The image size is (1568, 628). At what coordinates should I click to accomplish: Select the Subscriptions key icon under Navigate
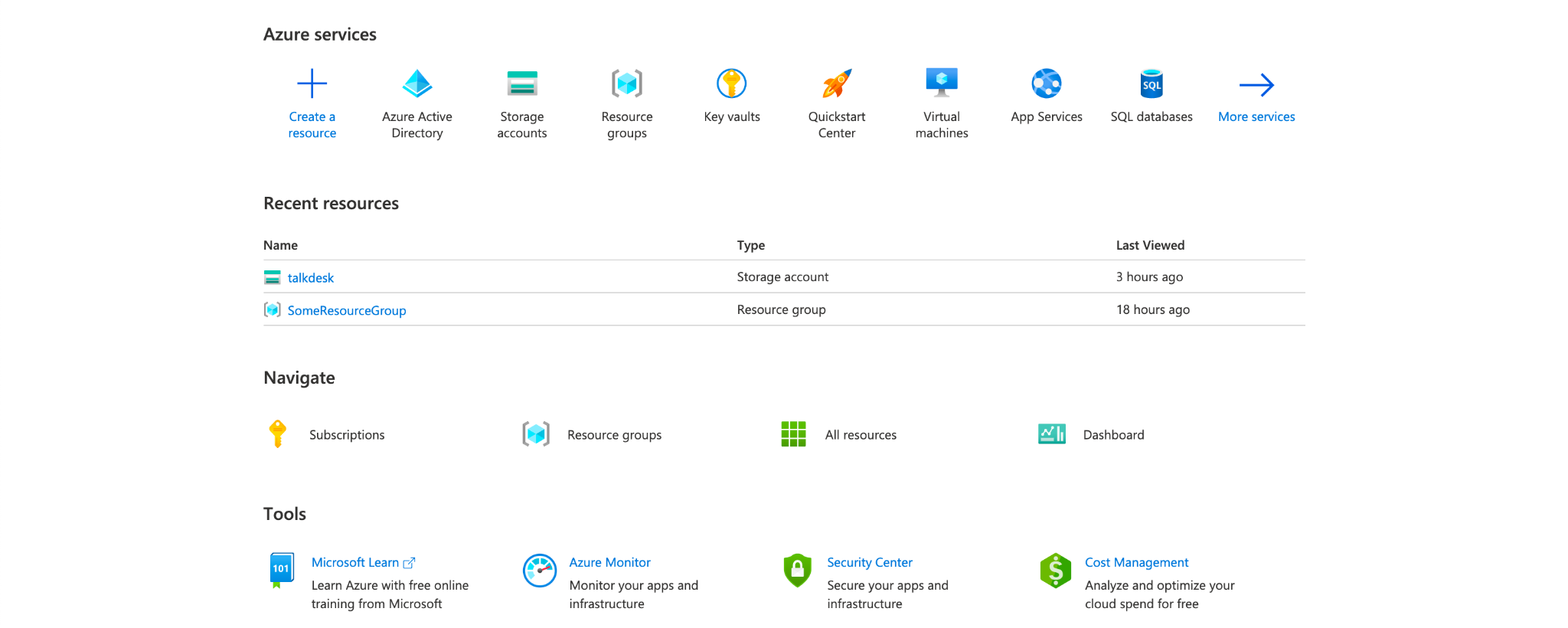point(278,434)
